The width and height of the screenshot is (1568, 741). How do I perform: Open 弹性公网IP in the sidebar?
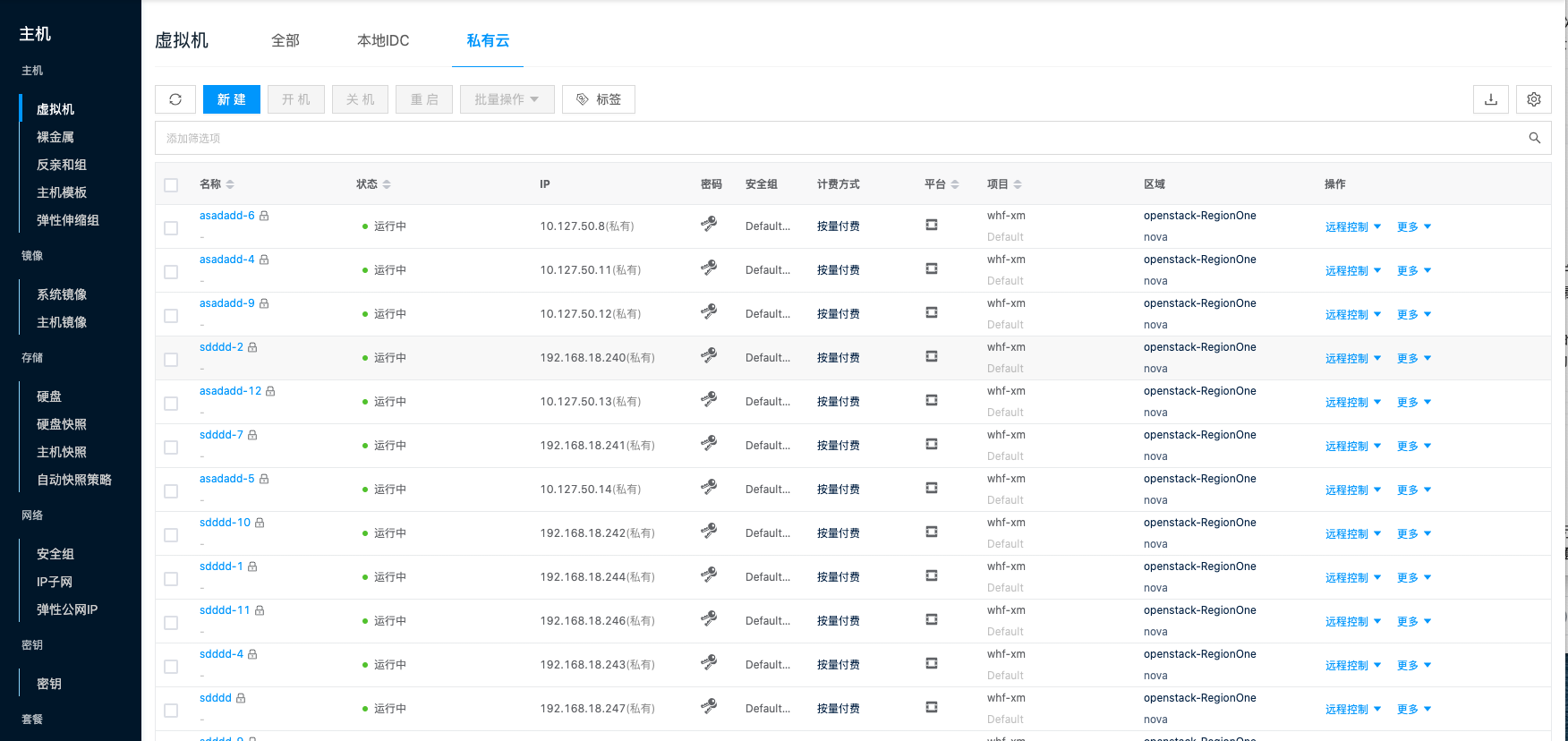pyautogui.click(x=67, y=609)
